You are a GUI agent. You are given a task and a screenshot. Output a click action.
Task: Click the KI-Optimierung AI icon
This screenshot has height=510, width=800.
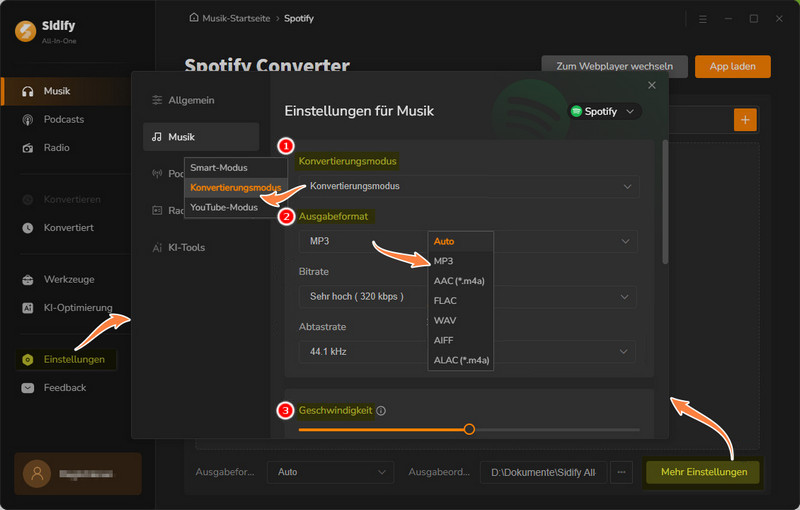pyautogui.click(x=28, y=308)
